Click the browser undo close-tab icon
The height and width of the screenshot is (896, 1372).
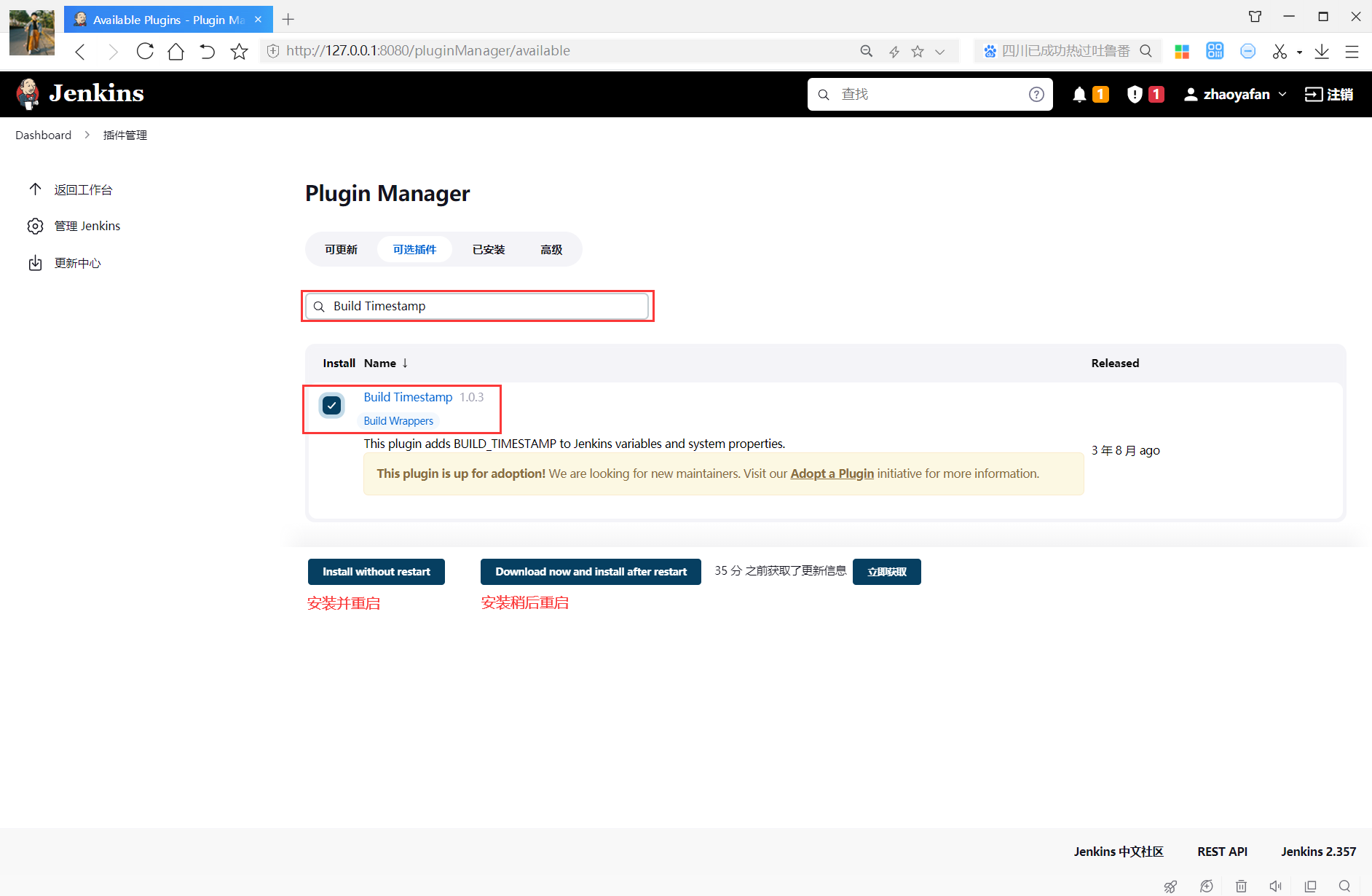(x=208, y=51)
